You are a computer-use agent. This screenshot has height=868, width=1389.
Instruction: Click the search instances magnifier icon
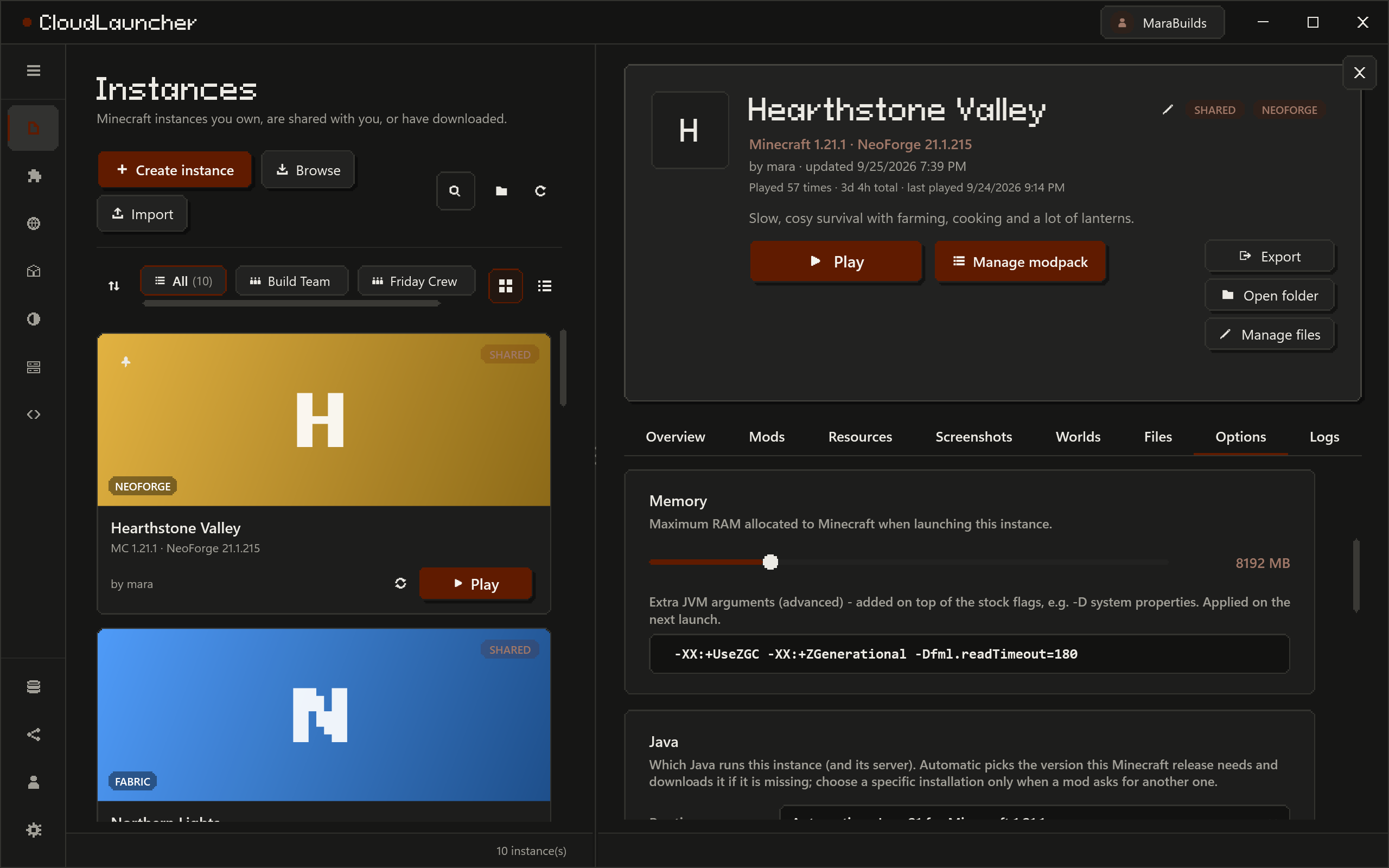click(455, 190)
